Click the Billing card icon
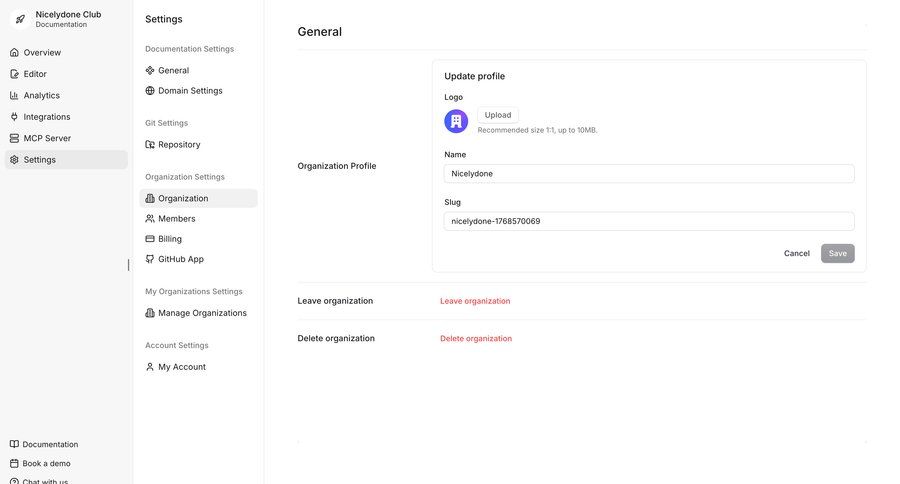Viewport: 900px width, 484px height. pos(150,239)
